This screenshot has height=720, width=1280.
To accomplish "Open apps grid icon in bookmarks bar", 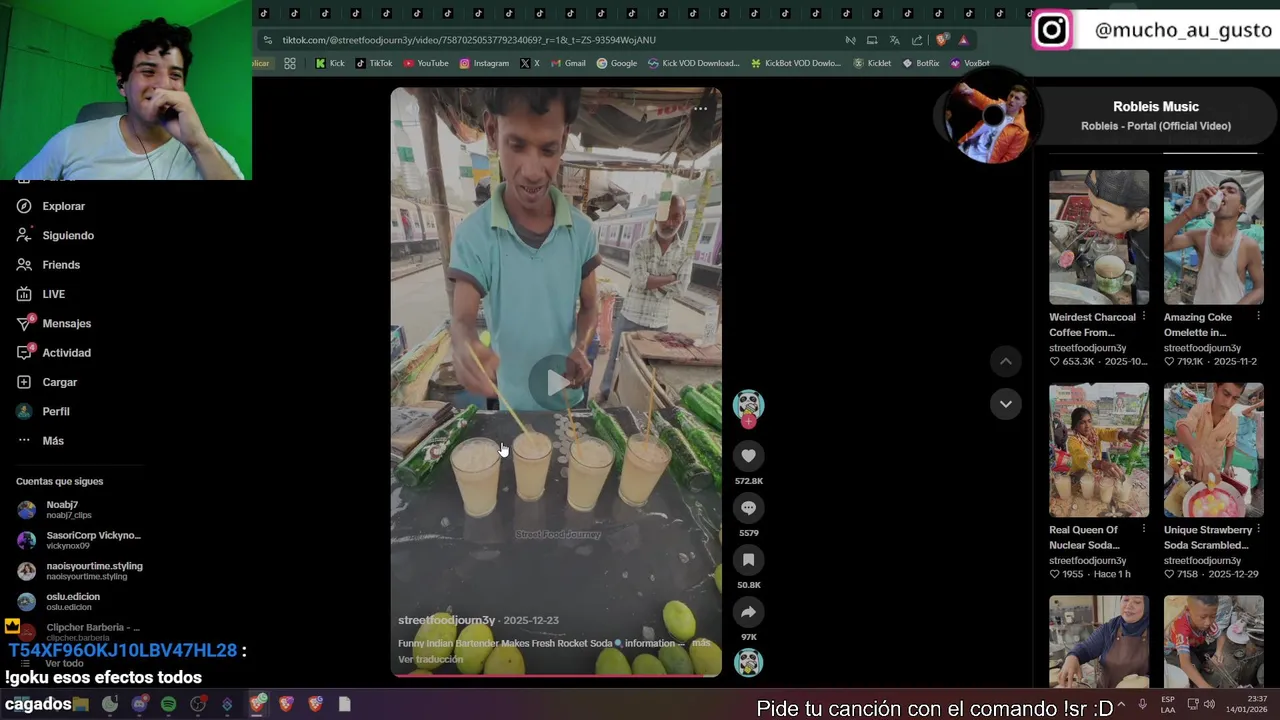I will (x=290, y=63).
